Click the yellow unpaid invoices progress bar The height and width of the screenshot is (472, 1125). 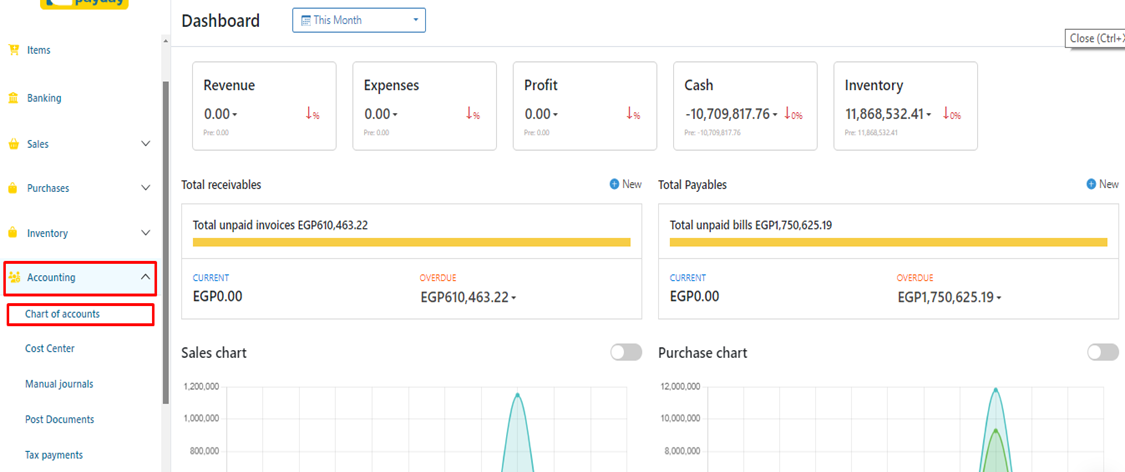tap(411, 242)
